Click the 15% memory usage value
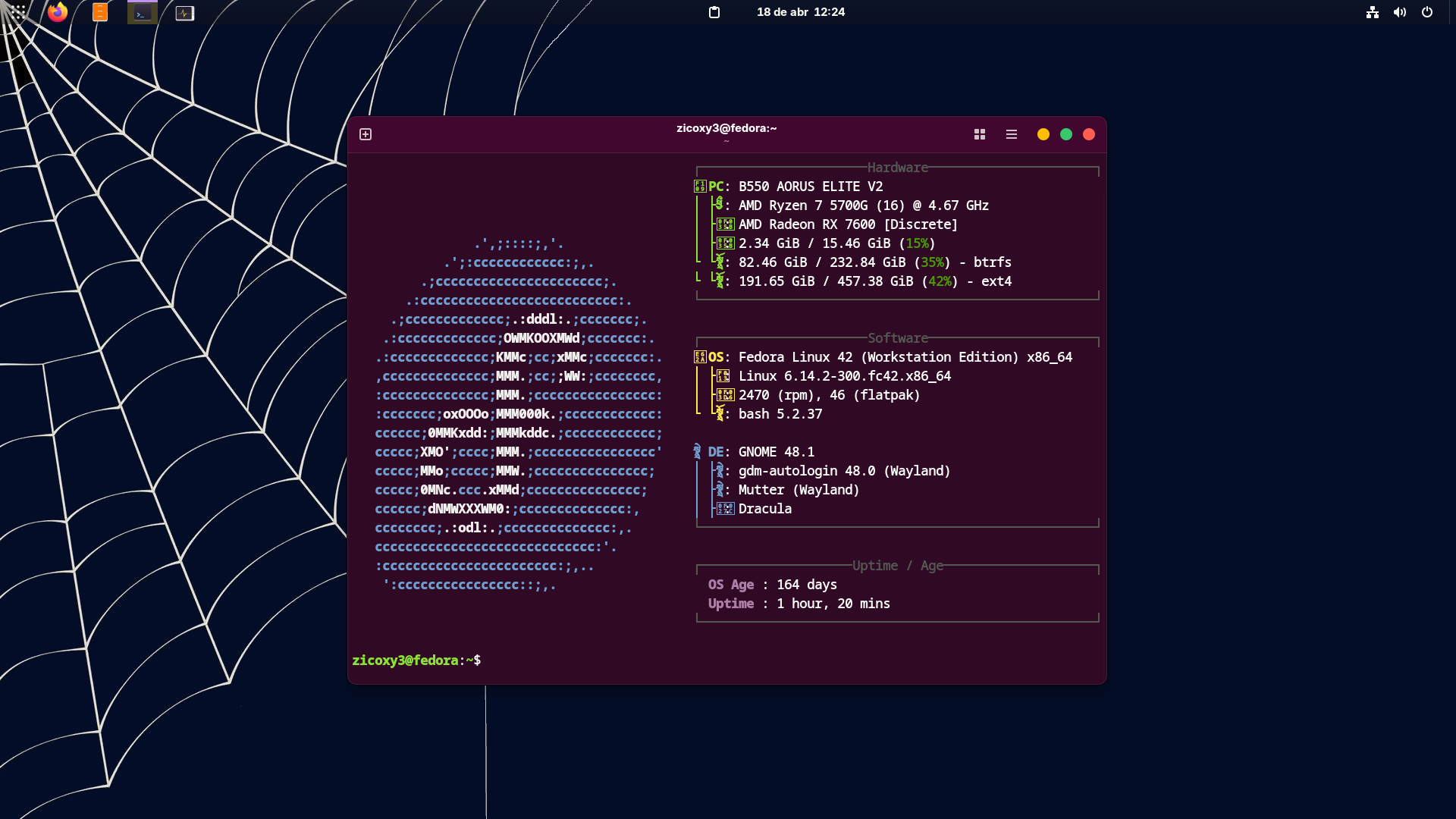This screenshot has height=819, width=1456. click(917, 243)
